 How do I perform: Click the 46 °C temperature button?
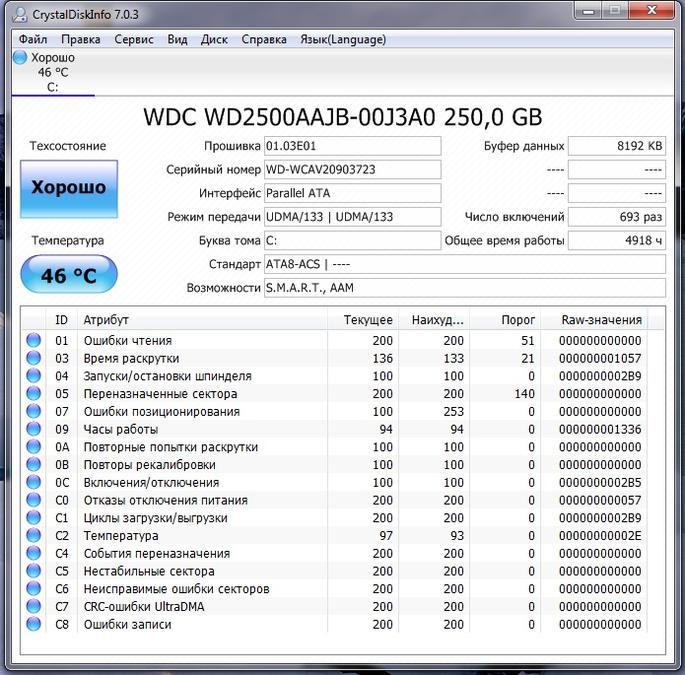[x=69, y=274]
